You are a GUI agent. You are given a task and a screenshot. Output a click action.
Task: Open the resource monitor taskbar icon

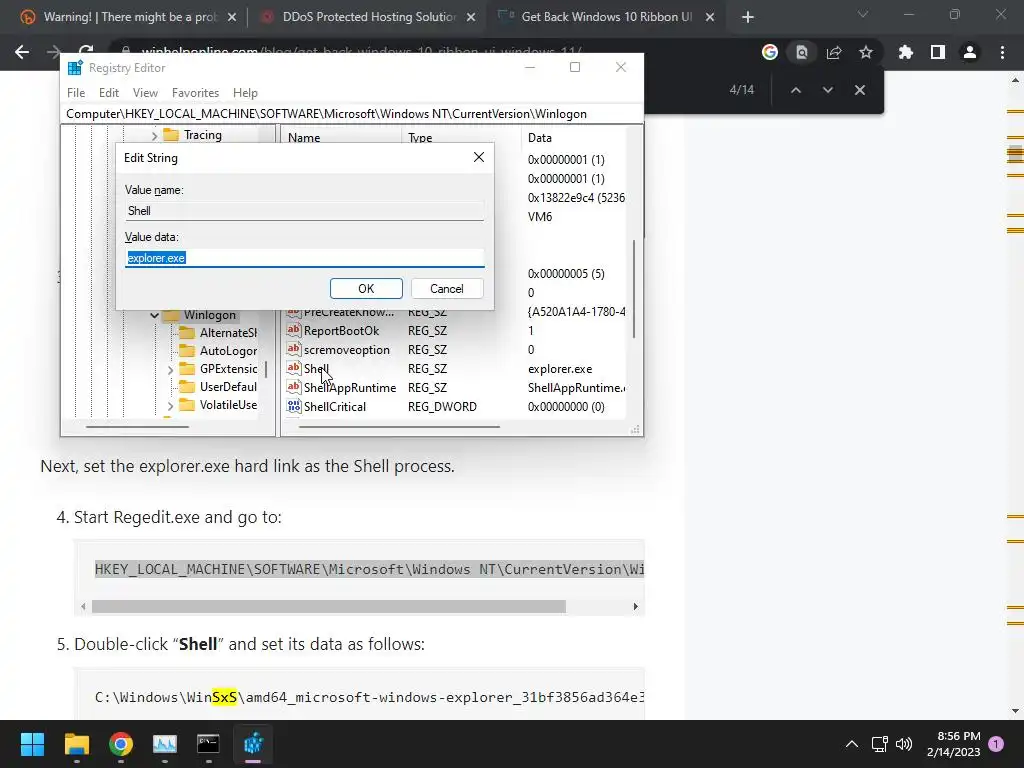(x=165, y=744)
